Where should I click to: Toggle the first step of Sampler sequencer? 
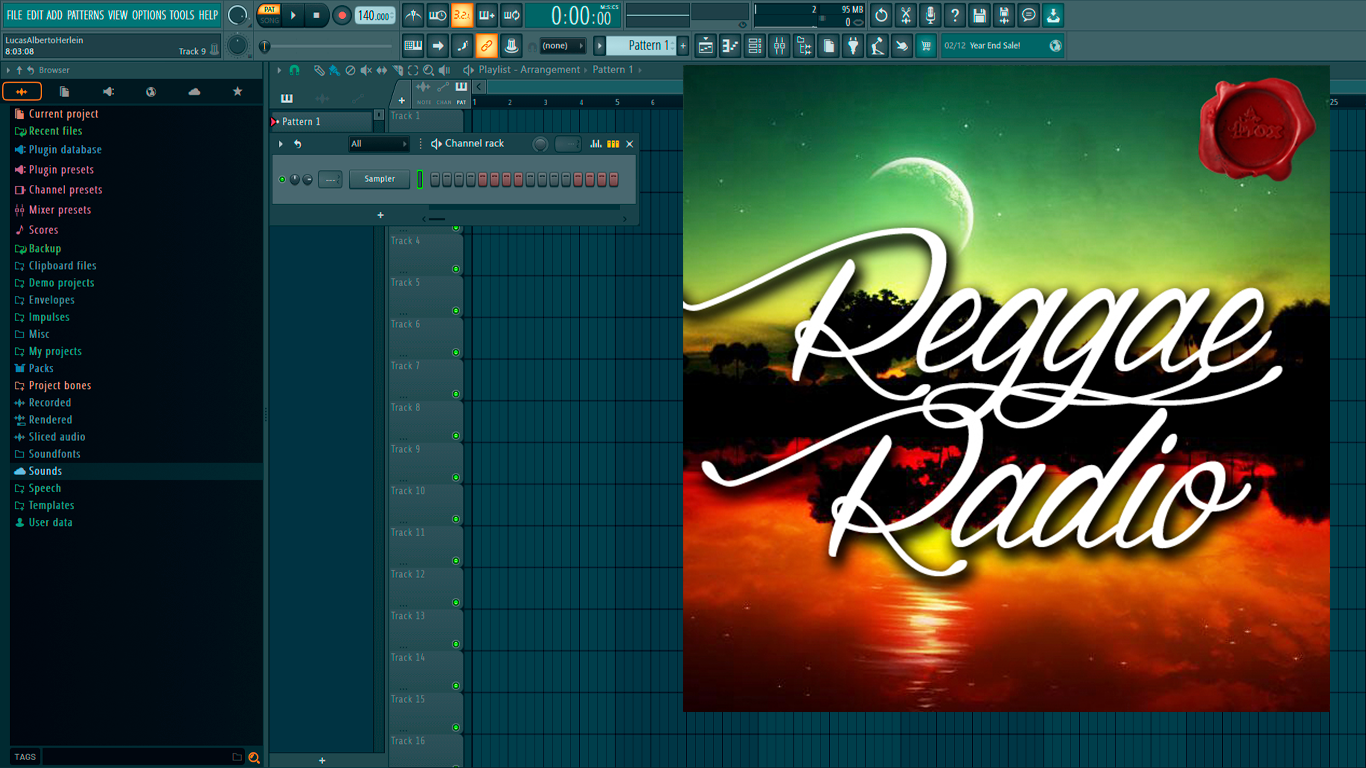coord(435,179)
